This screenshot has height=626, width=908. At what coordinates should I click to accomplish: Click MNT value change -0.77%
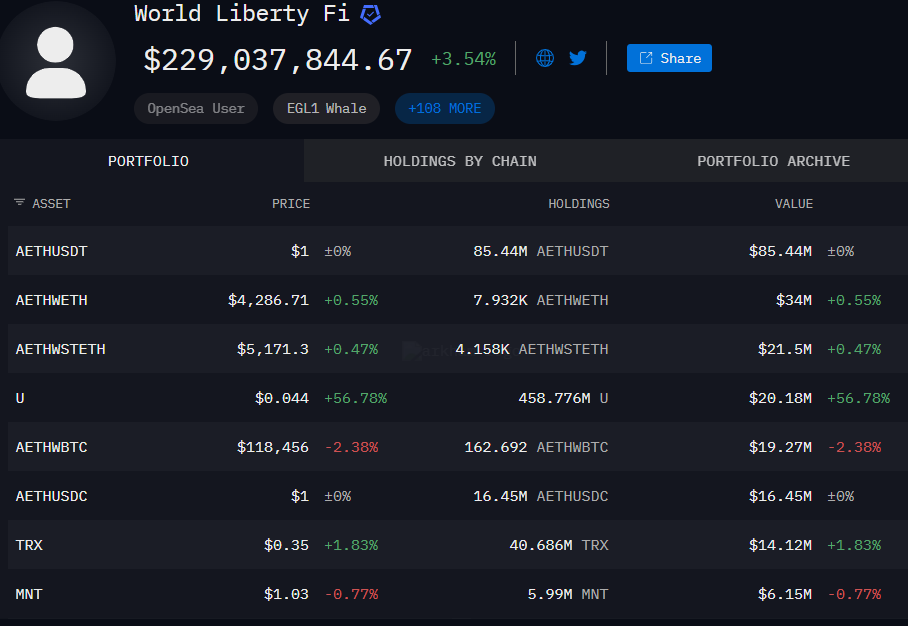854,594
